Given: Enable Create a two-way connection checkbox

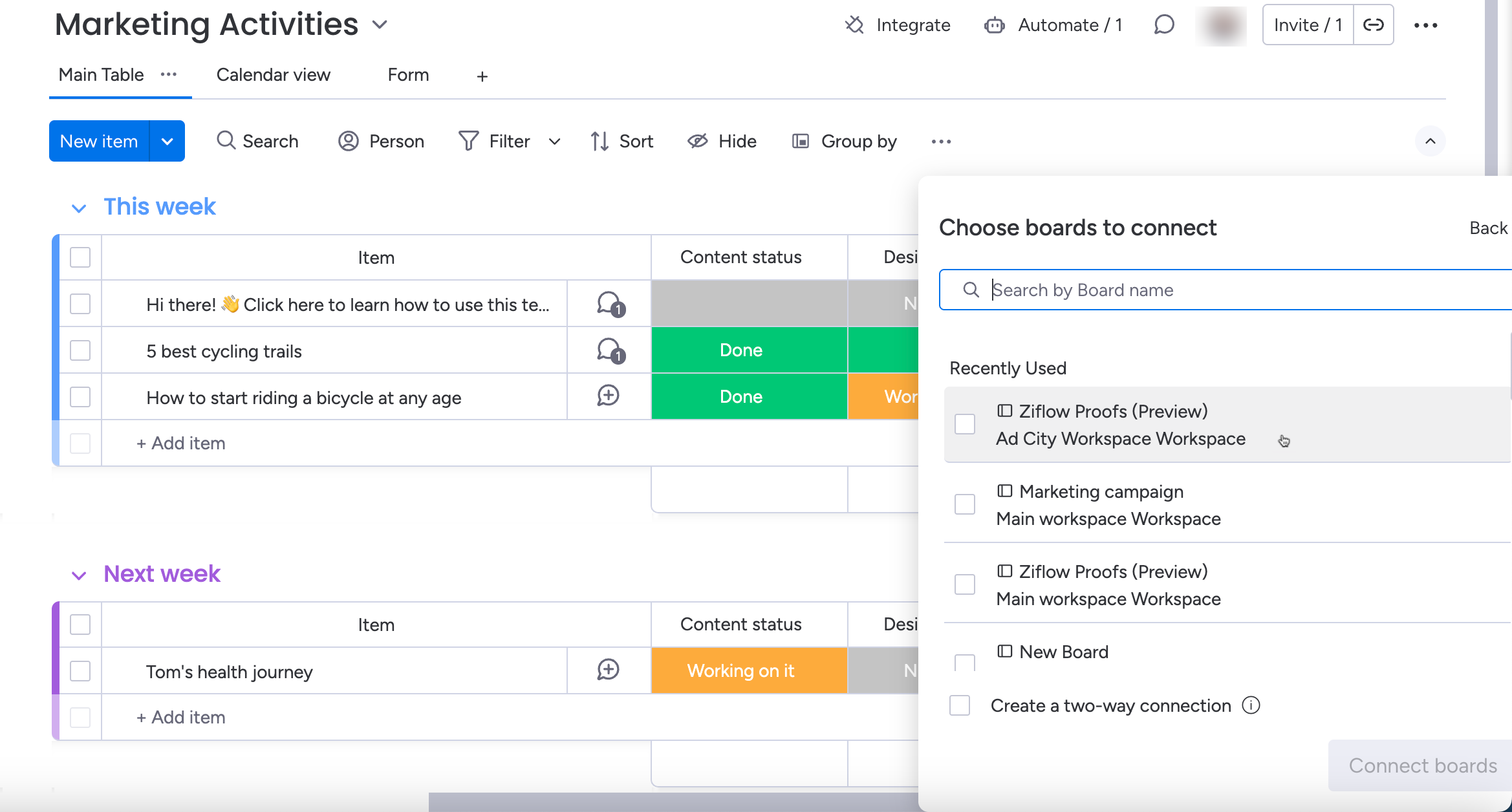Looking at the screenshot, I should pos(960,705).
